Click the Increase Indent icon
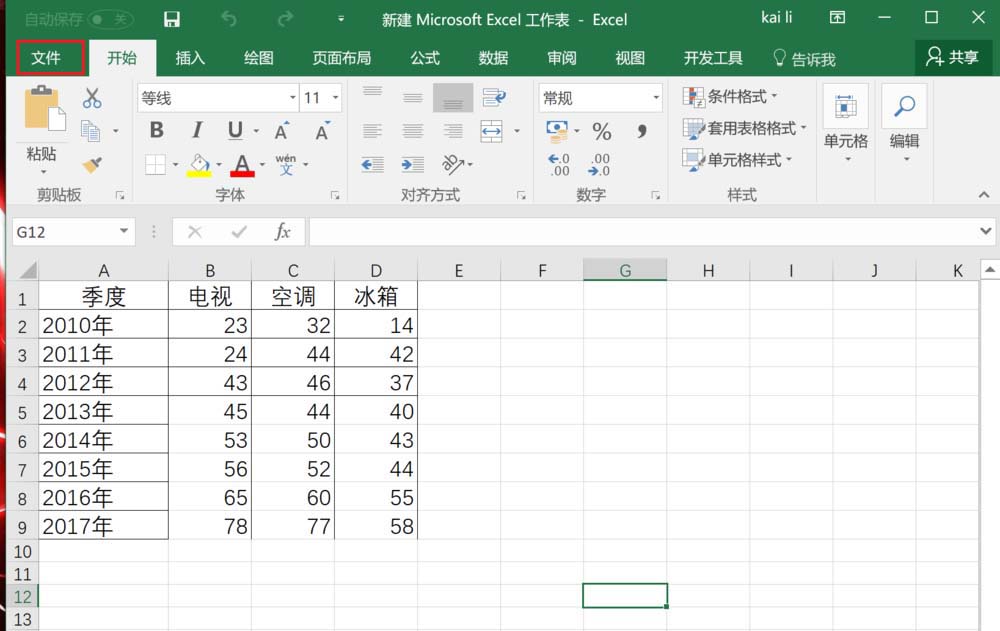This screenshot has height=631, width=1000. click(x=412, y=164)
